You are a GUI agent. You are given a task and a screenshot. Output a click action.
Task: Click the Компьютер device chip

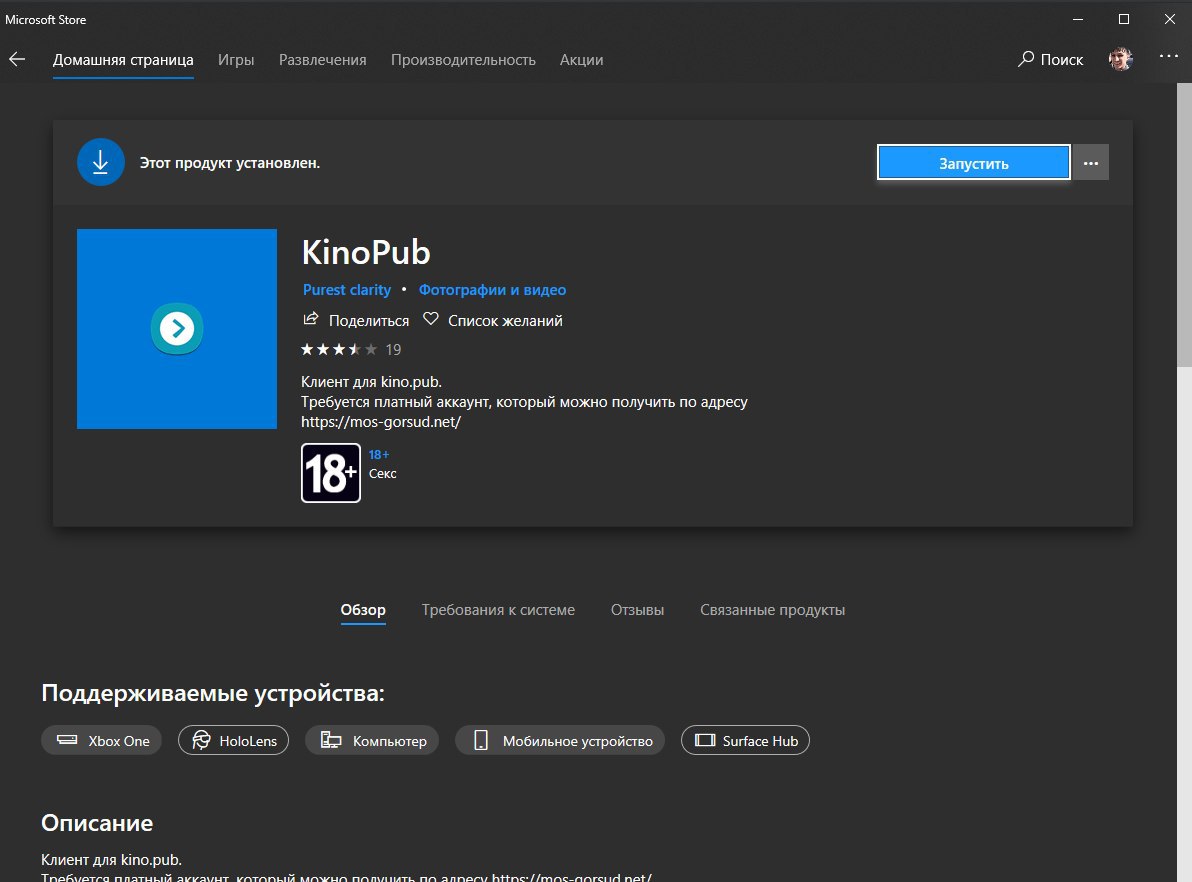(372, 741)
